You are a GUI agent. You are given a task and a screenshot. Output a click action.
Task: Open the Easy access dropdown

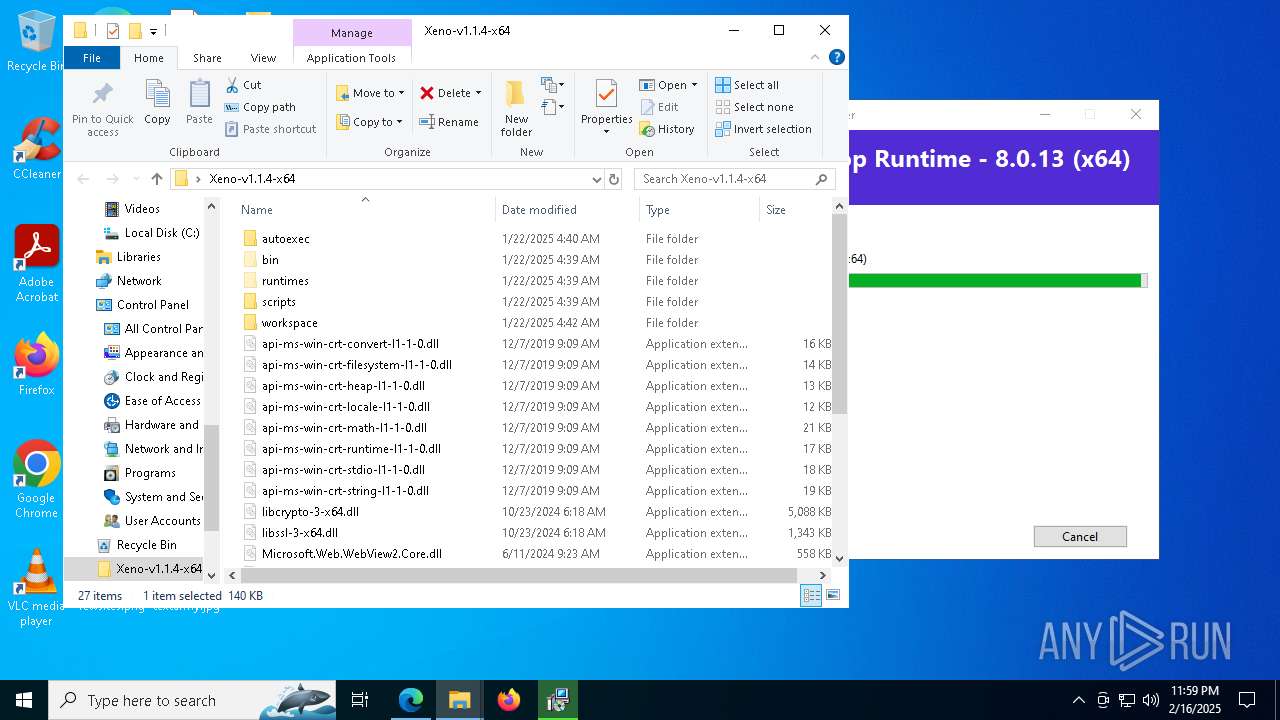point(553,107)
